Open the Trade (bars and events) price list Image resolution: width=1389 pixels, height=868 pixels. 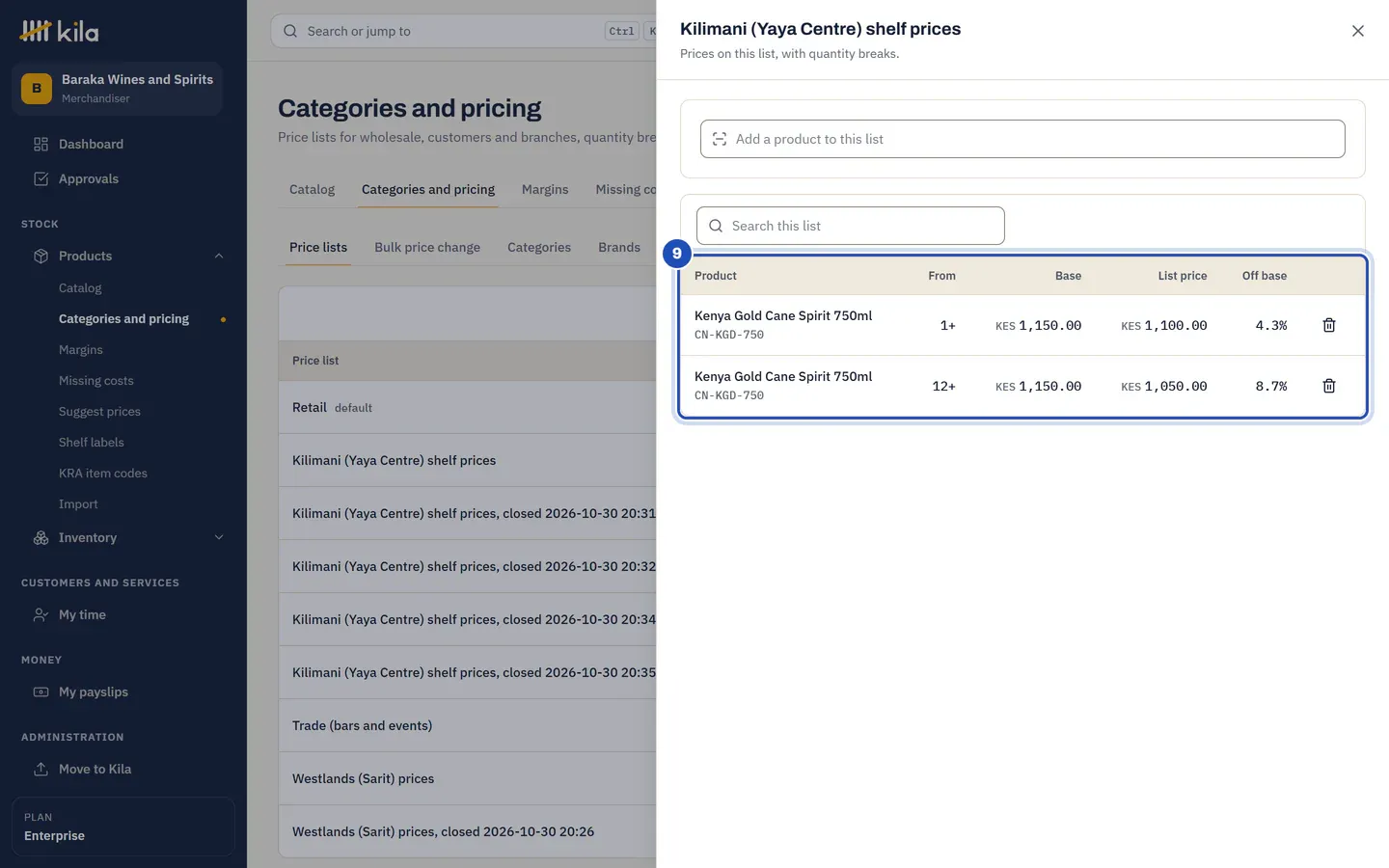click(x=467, y=725)
